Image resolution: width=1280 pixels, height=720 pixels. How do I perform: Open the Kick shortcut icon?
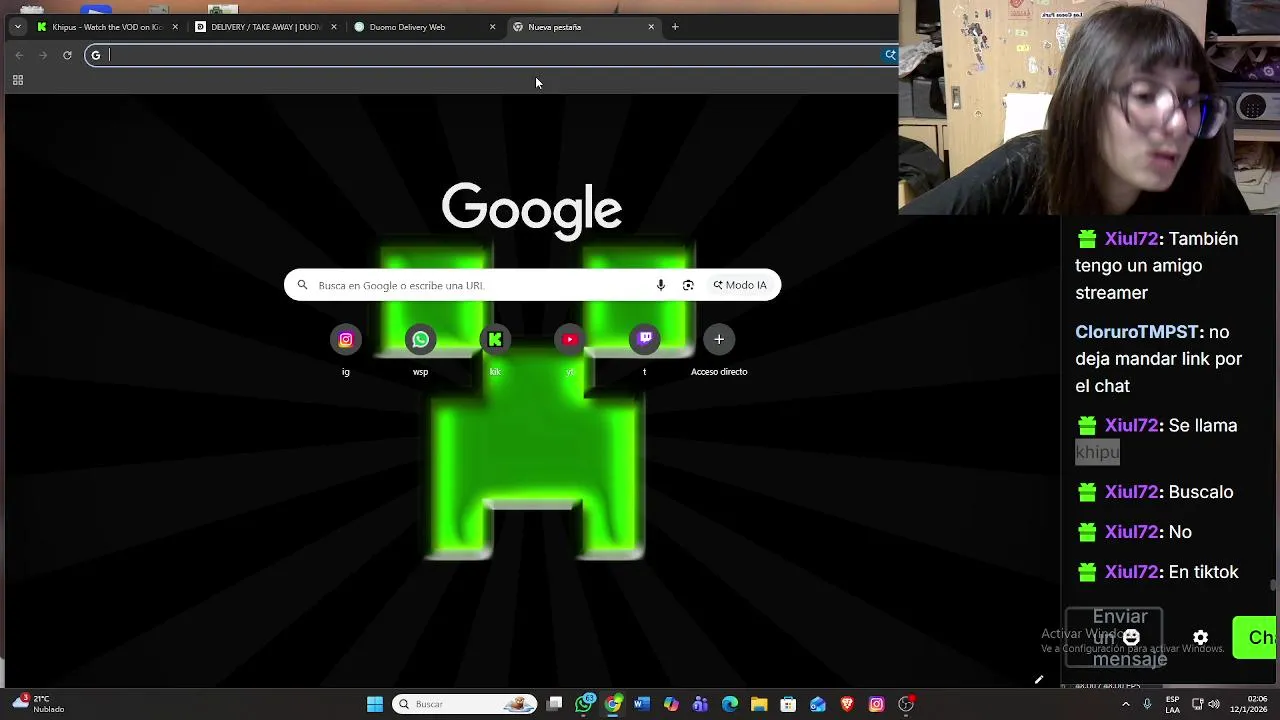click(x=495, y=340)
